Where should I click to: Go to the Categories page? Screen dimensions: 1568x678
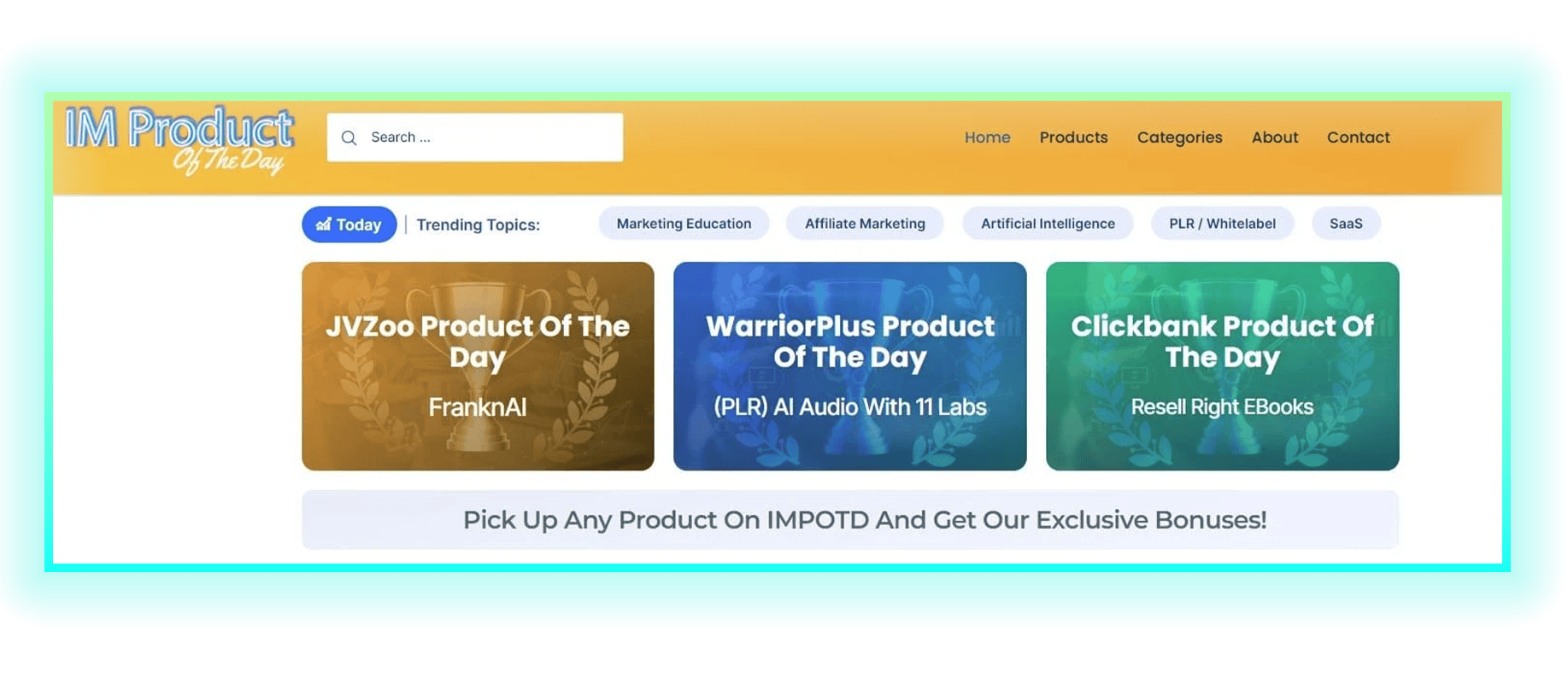click(1179, 137)
